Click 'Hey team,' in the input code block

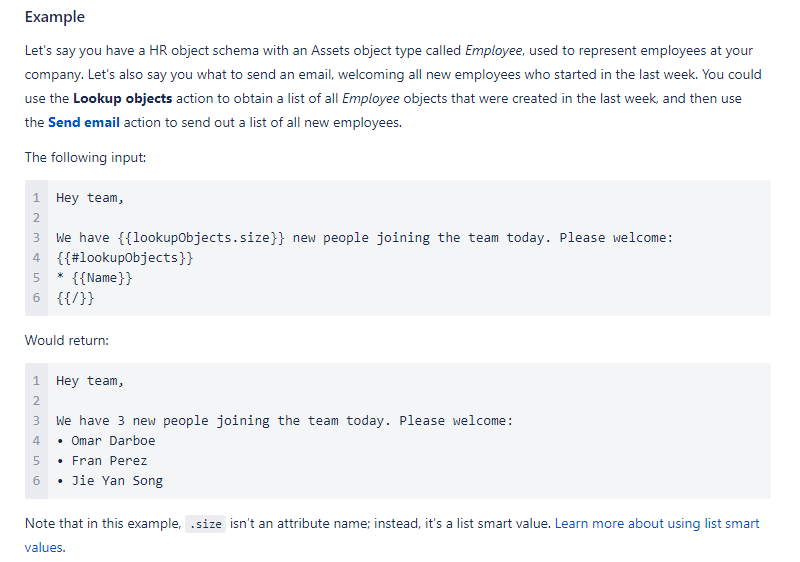pyautogui.click(x=90, y=198)
